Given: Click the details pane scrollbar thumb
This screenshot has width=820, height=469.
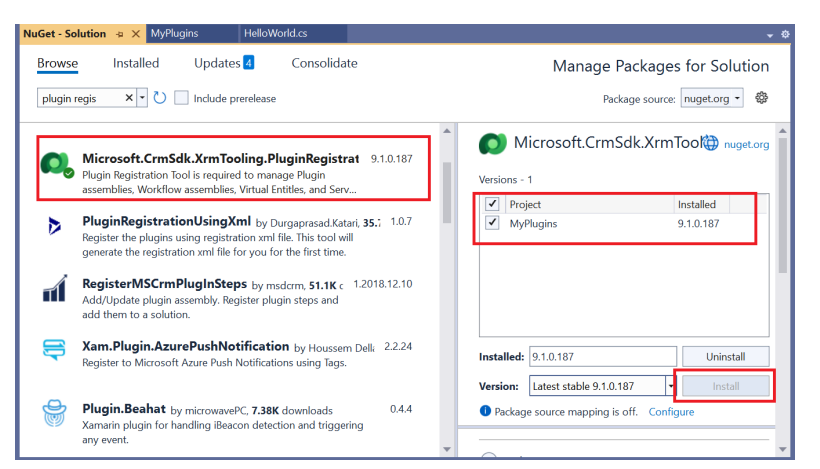Looking at the screenshot, I should pos(782,205).
